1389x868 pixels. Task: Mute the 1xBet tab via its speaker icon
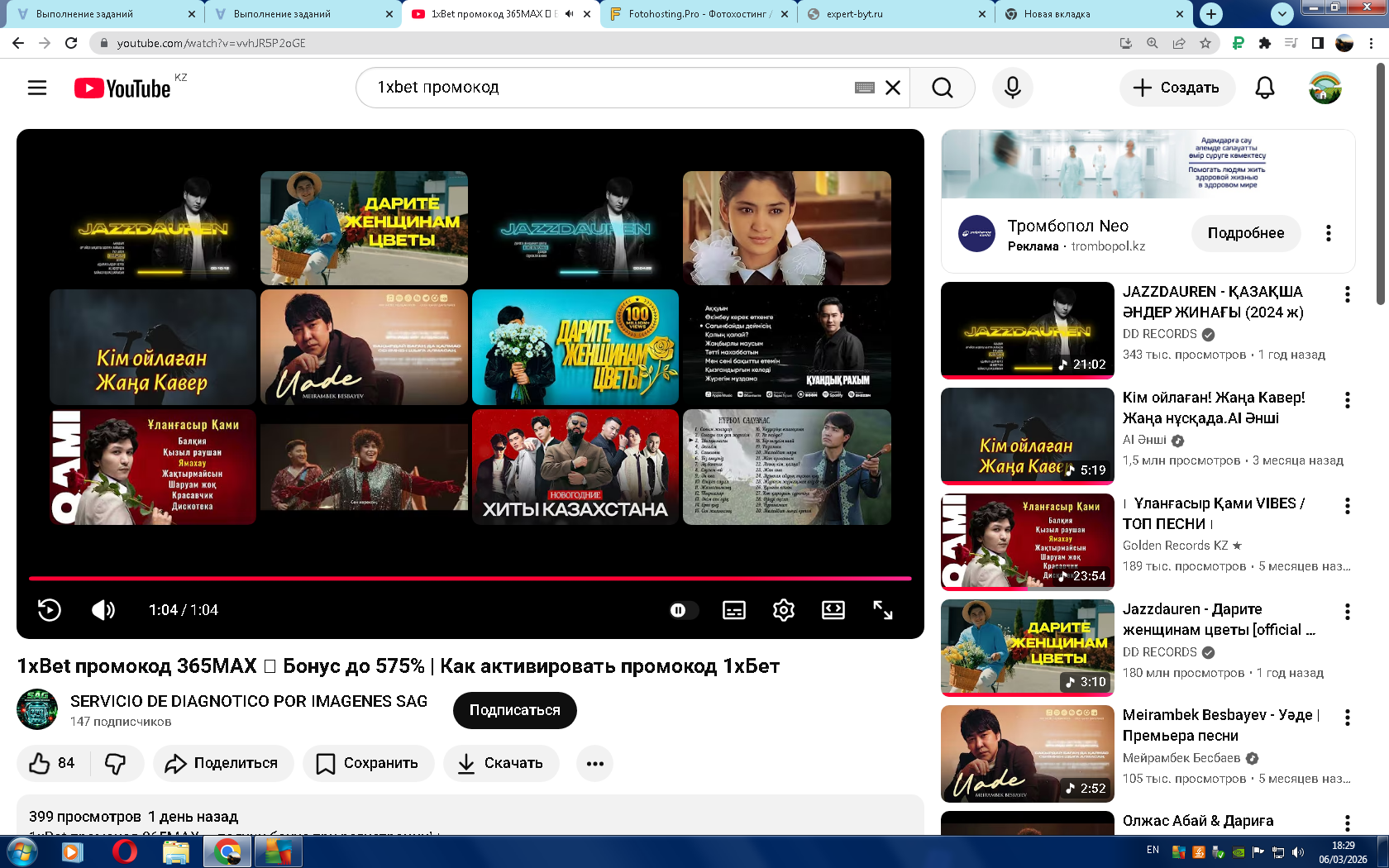click(569, 13)
